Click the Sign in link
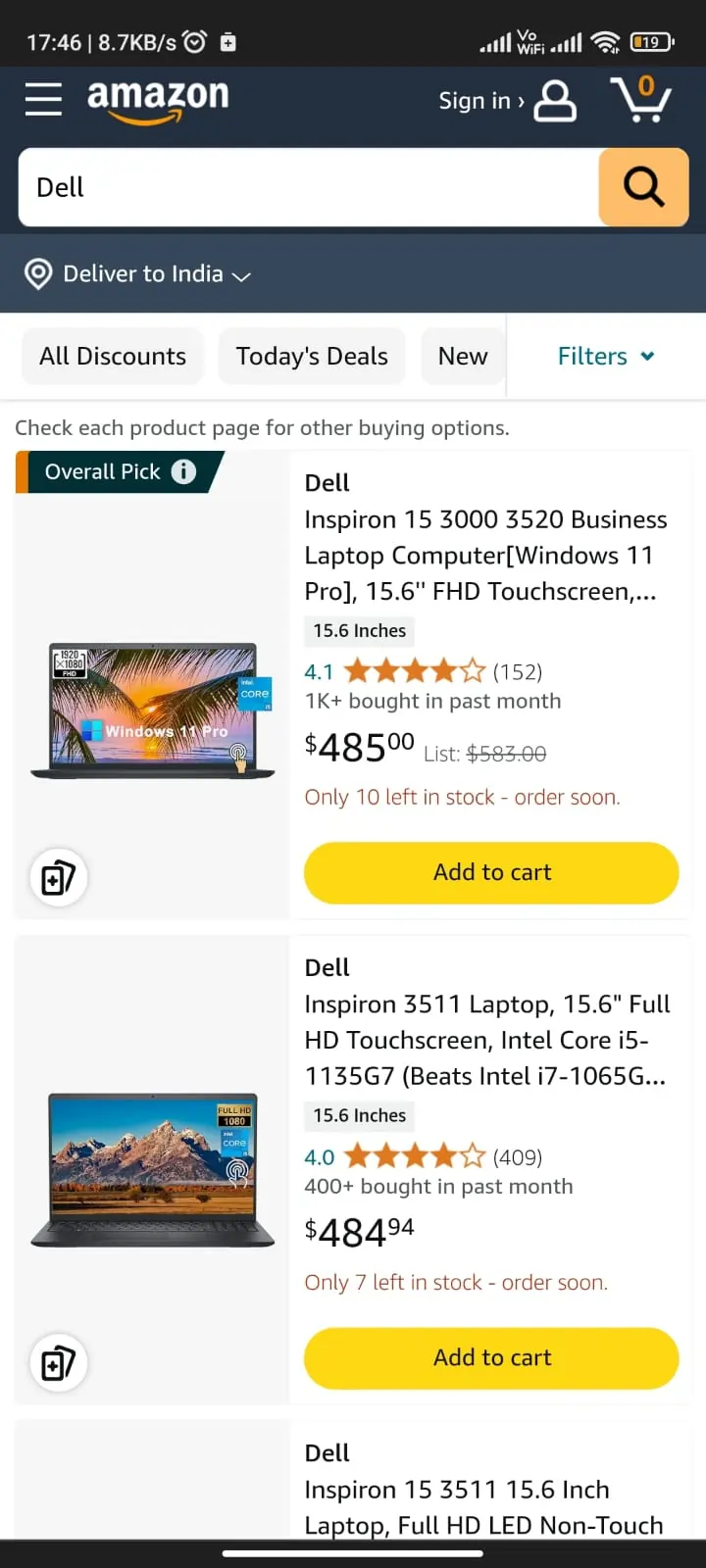Viewport: 706px width, 1568px height. 479,100
